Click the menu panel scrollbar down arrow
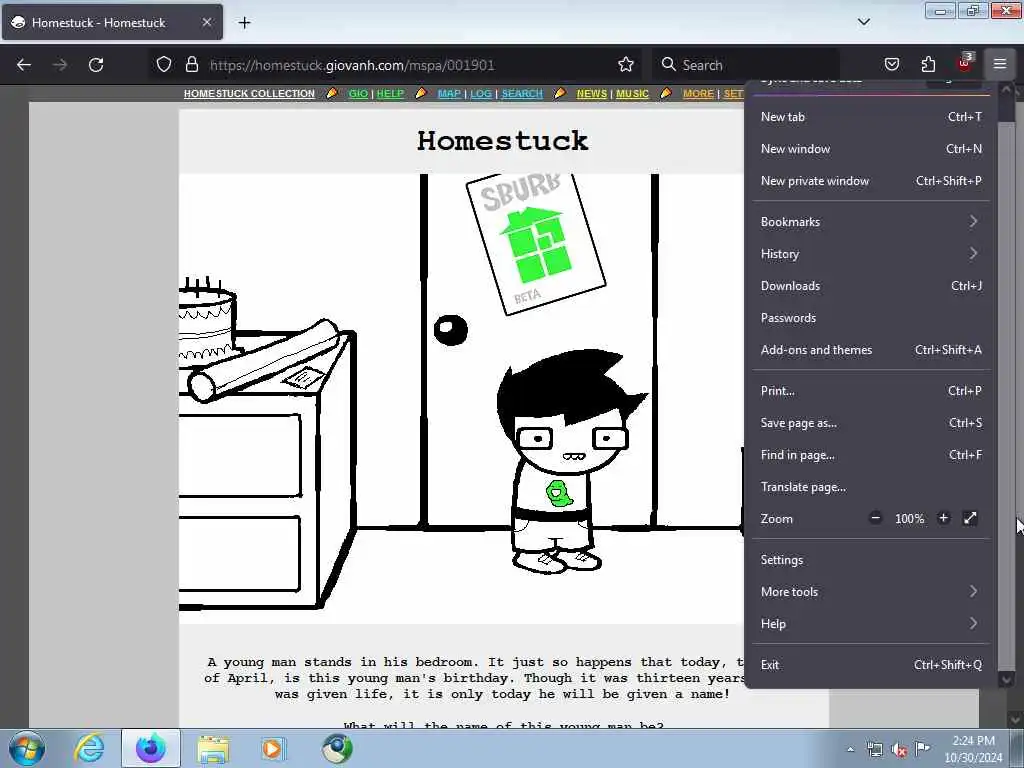 click(1006, 680)
